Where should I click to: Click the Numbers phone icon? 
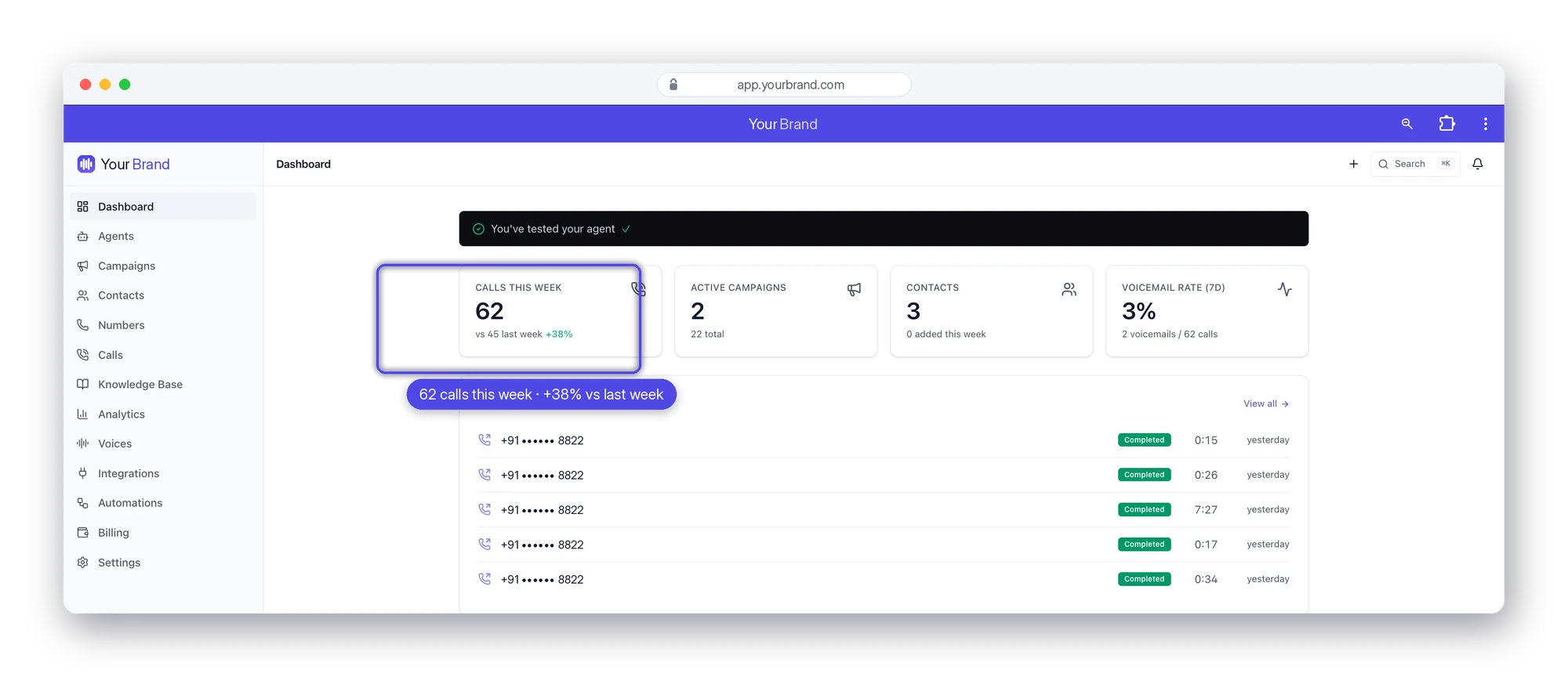pyautogui.click(x=82, y=325)
